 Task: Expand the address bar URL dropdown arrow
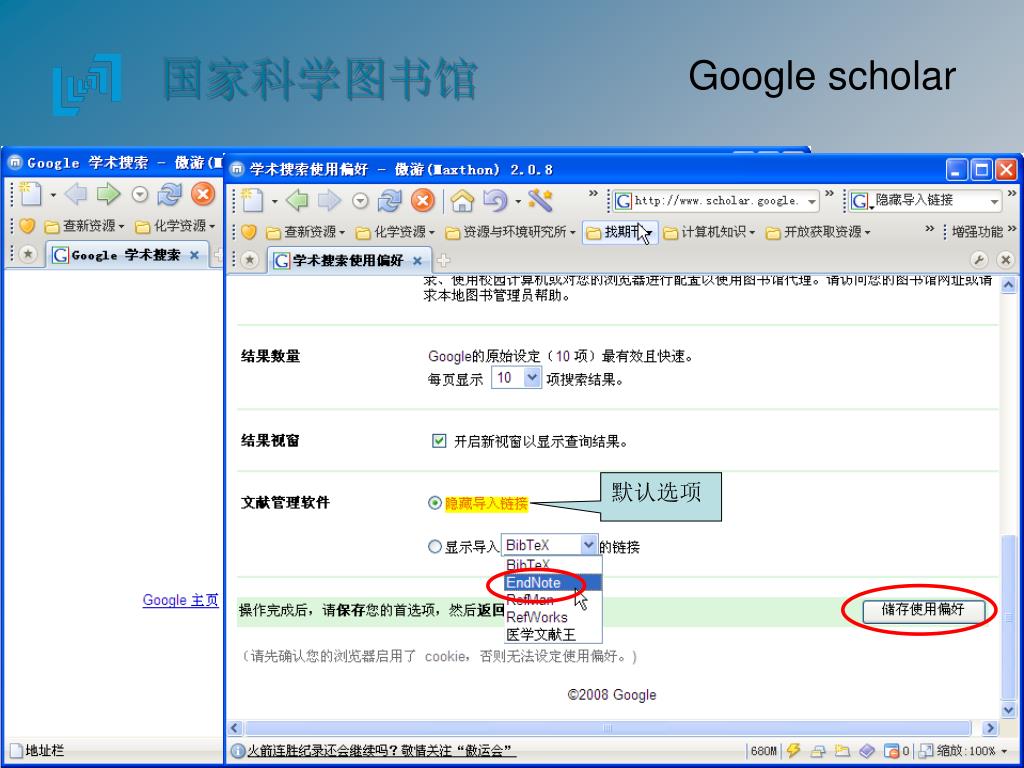pos(812,202)
